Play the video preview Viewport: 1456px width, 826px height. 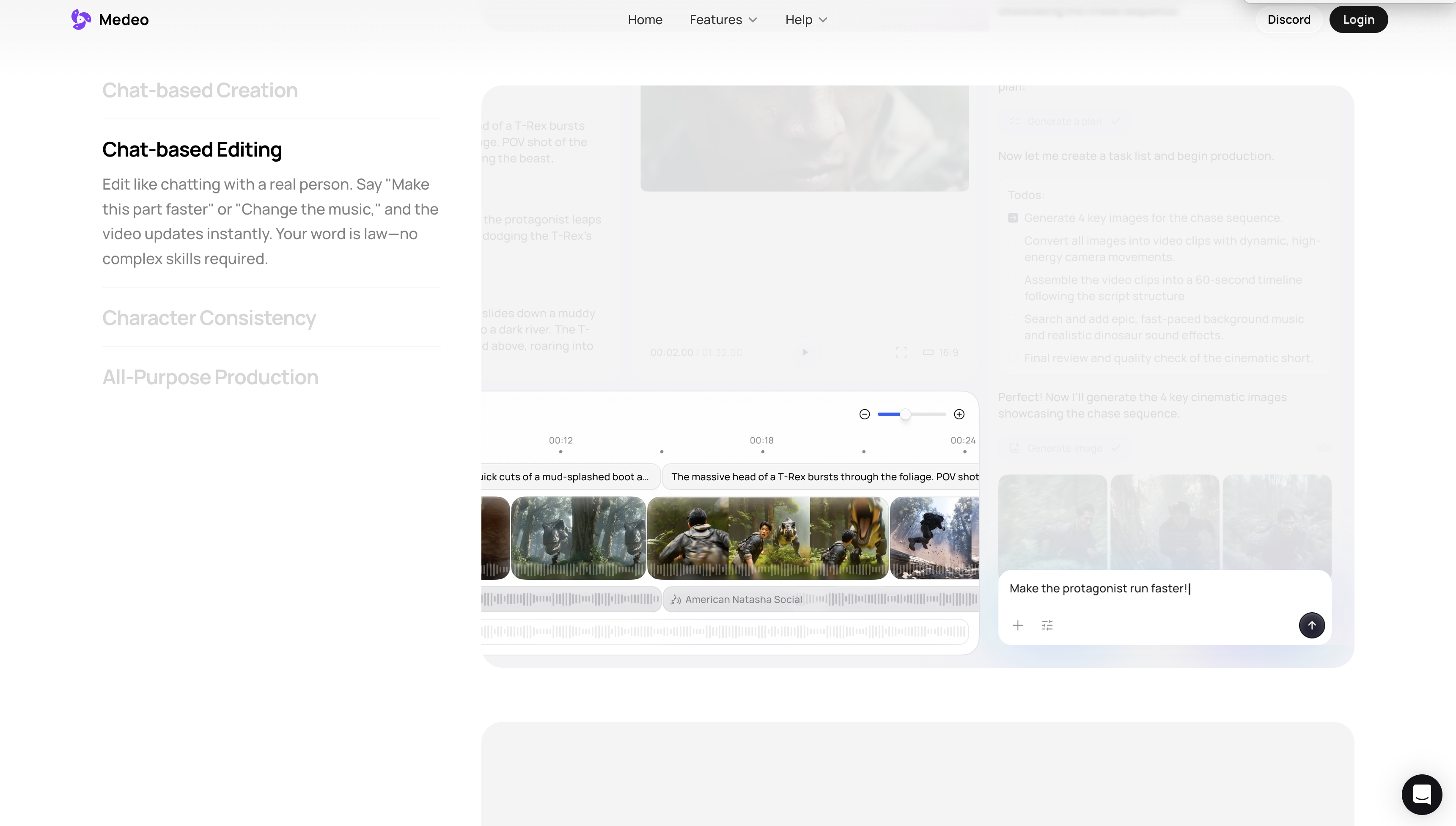[x=805, y=352]
